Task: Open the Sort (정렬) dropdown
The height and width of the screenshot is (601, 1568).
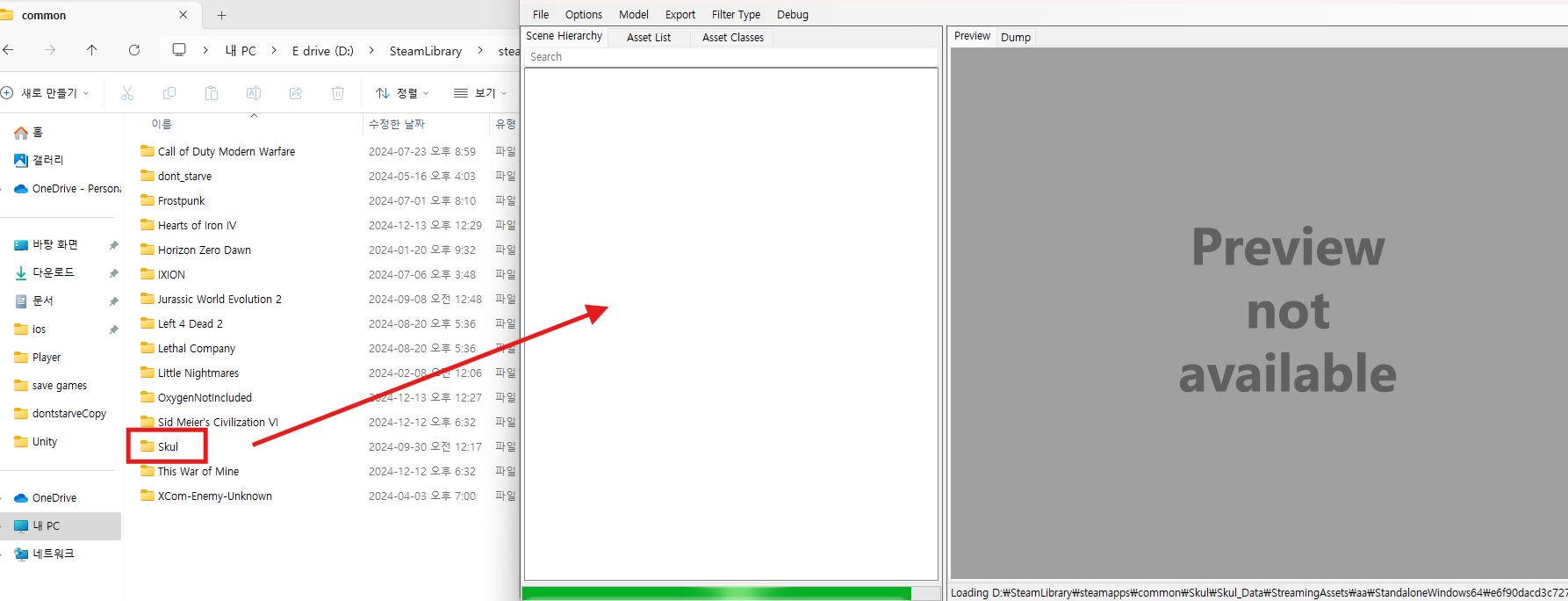Action: (403, 93)
